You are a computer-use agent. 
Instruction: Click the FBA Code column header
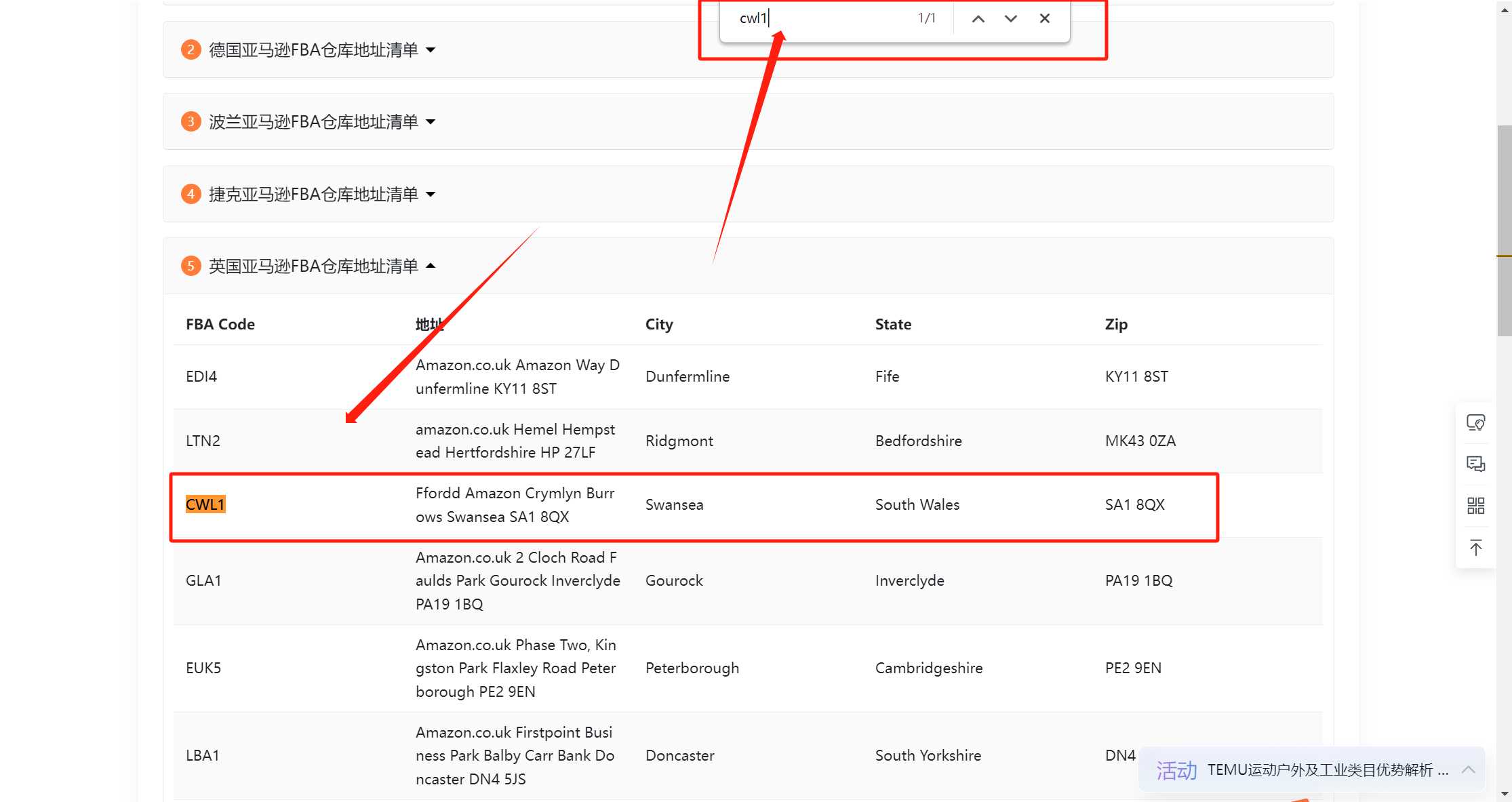(220, 324)
